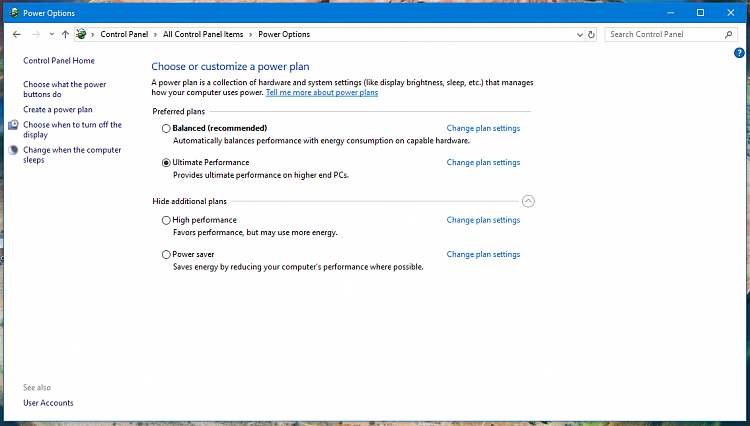Change plan settings for Power saver
Image resolution: width=750 pixels, height=426 pixels.
coord(483,254)
